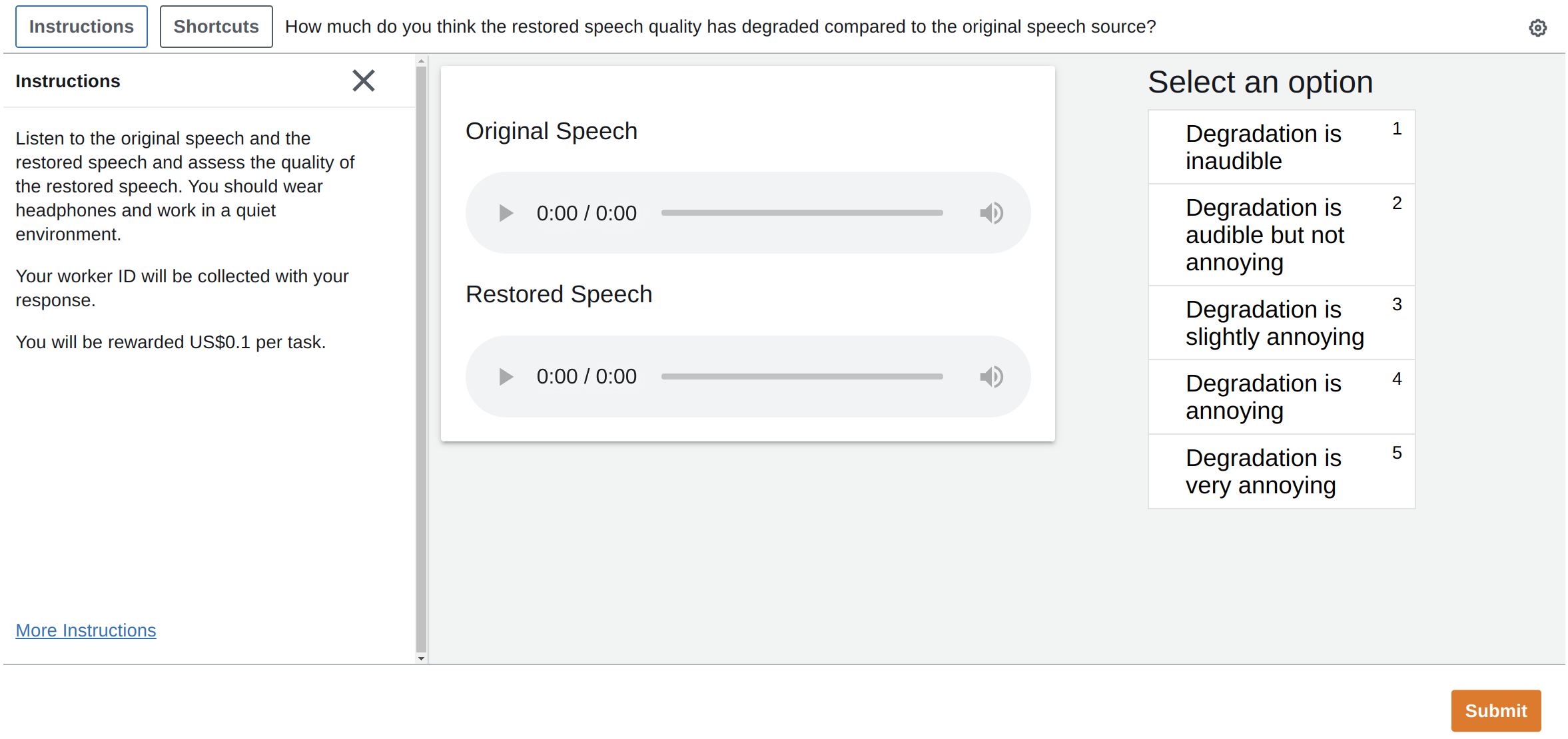Mute the Original Speech volume icon
Viewport: 1568px width, 739px height.
pyautogui.click(x=991, y=213)
